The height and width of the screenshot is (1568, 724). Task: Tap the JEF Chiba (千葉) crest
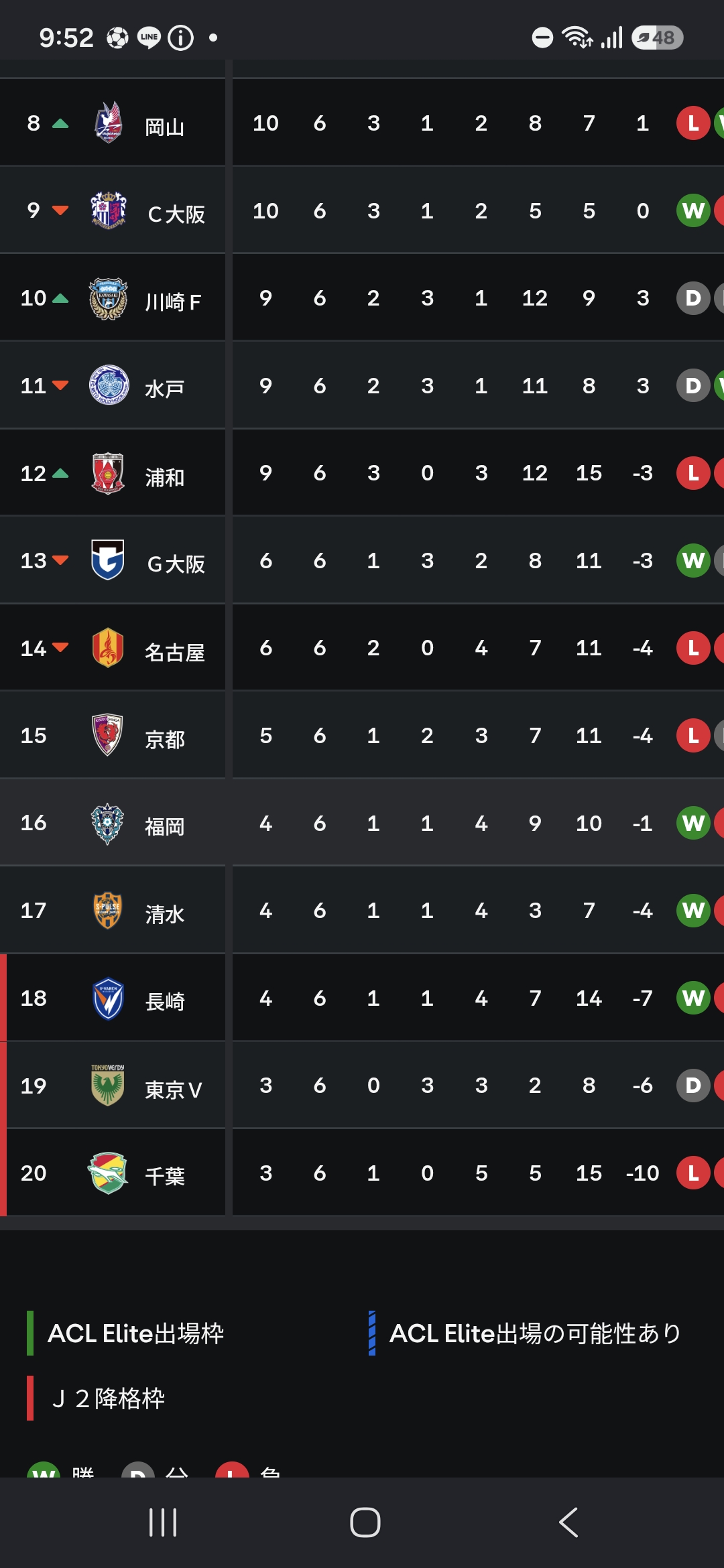108,1173
